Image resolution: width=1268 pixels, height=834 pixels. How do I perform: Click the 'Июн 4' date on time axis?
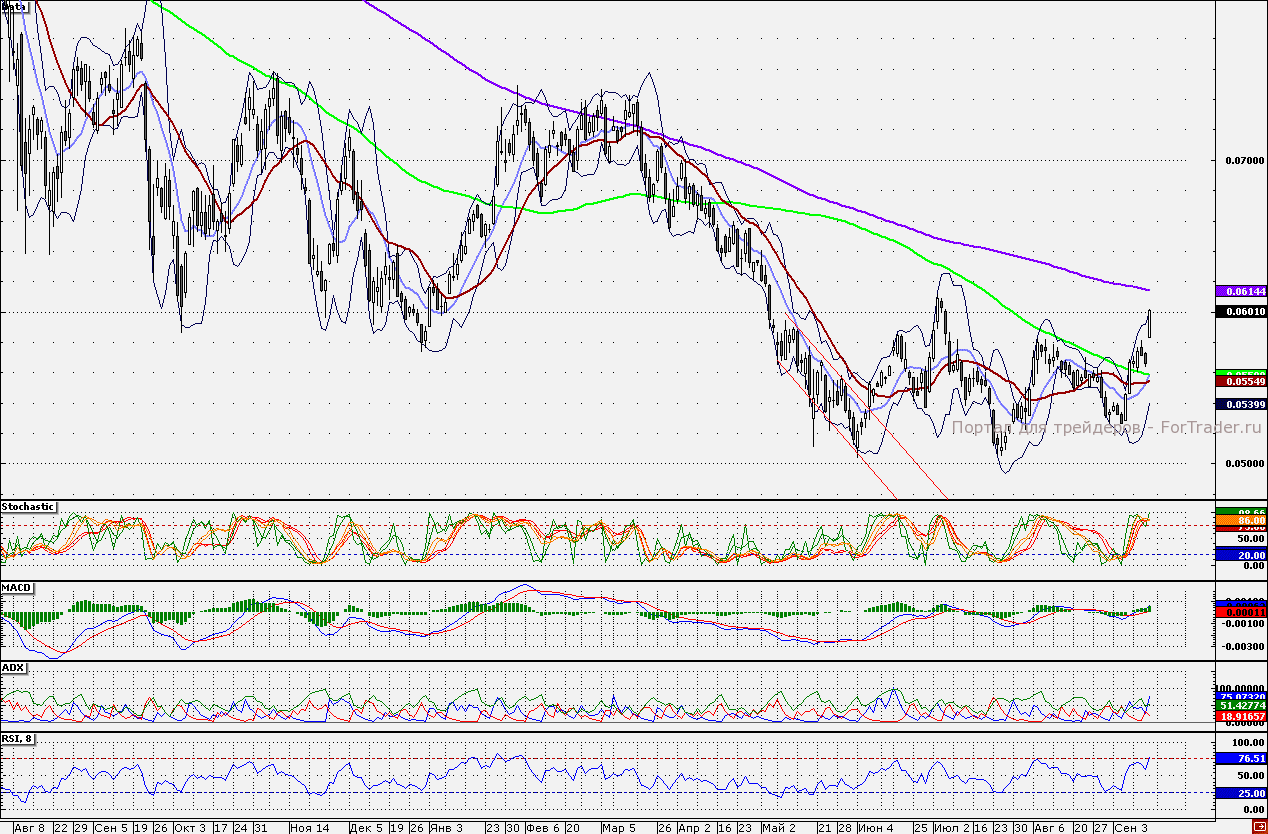tap(876, 828)
